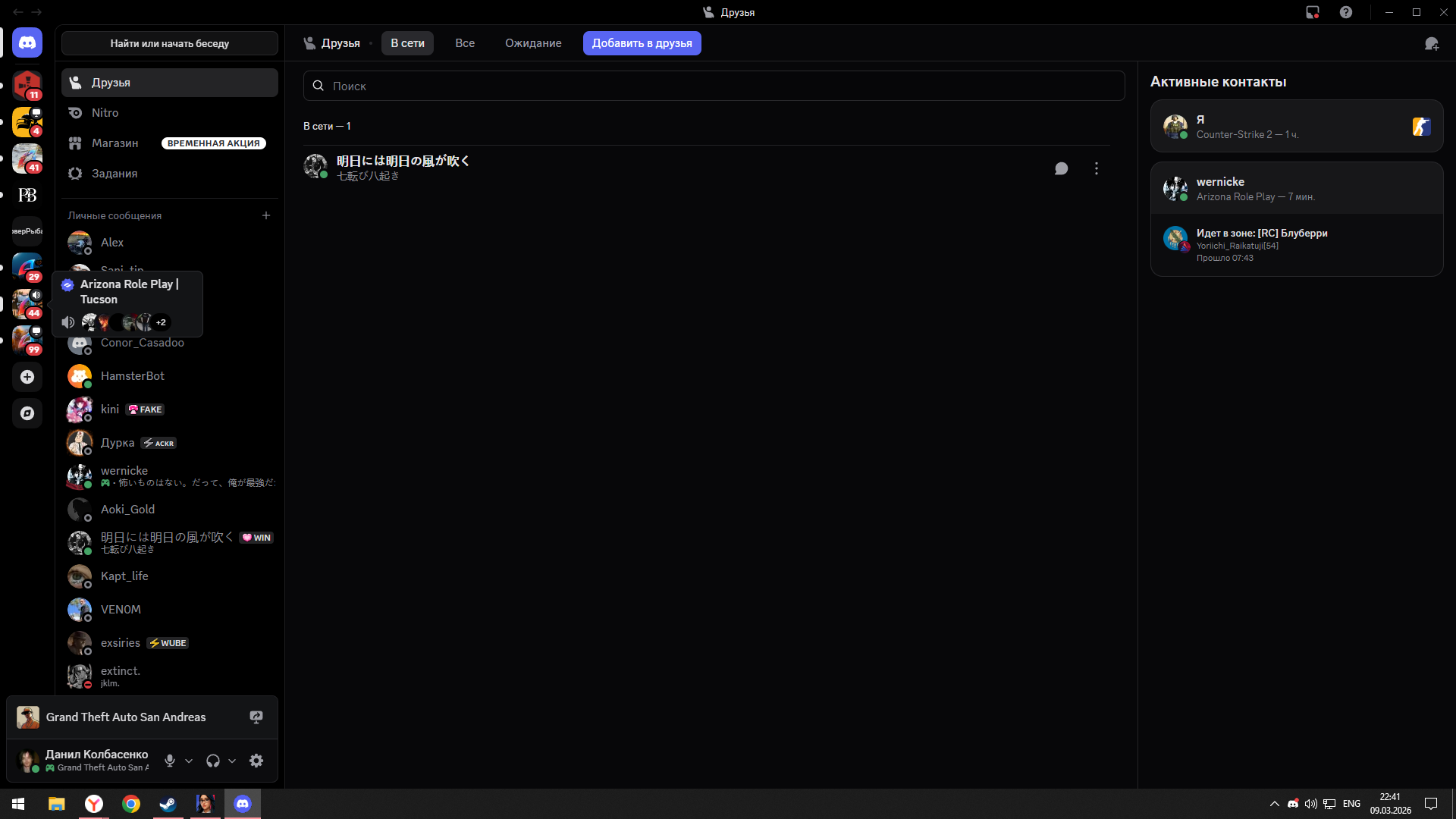The height and width of the screenshot is (819, 1456).
Task: Switch to the Ожидание pending tab
Action: (x=533, y=43)
